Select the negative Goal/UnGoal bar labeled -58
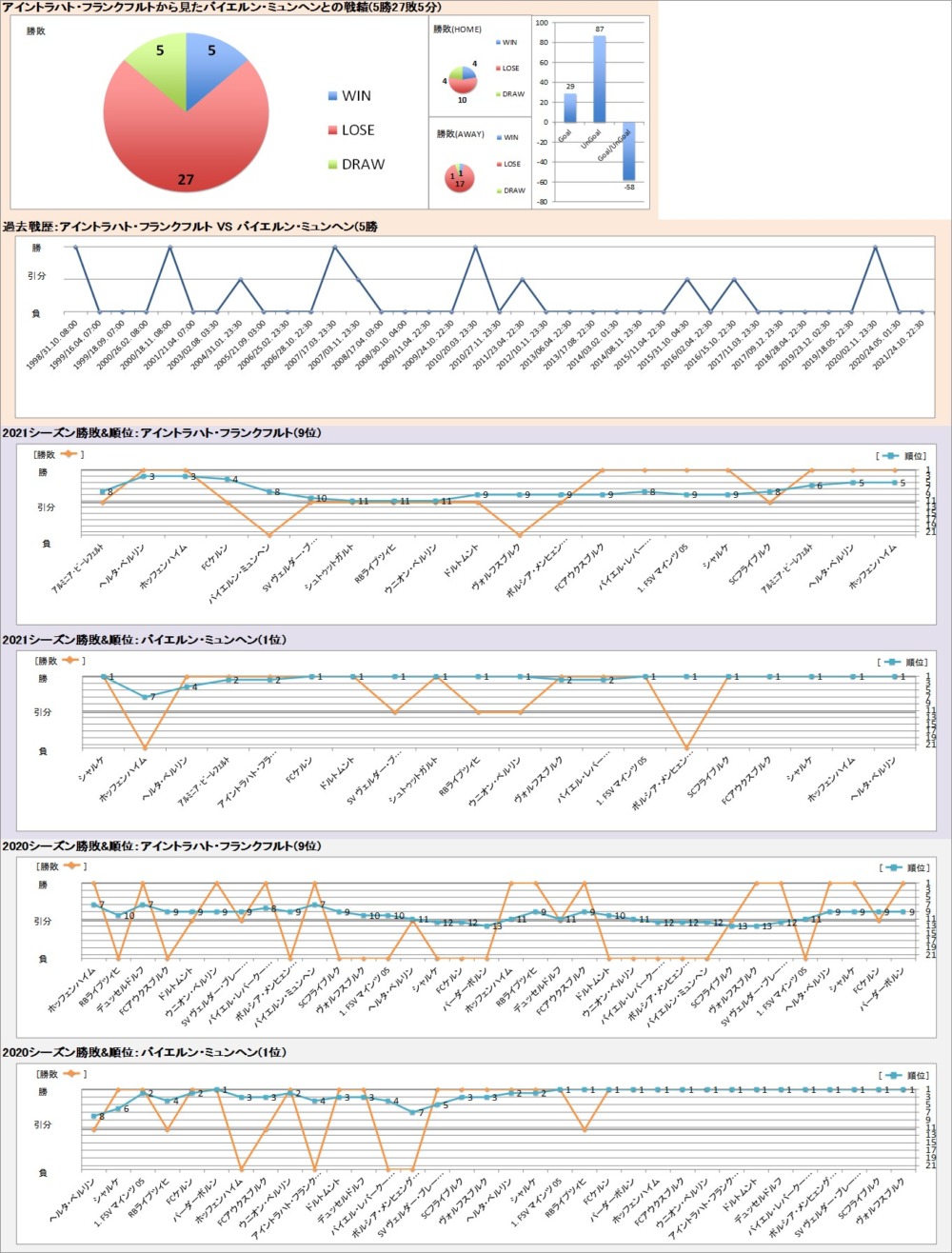This screenshot has width=952, height=1253. tap(628, 150)
